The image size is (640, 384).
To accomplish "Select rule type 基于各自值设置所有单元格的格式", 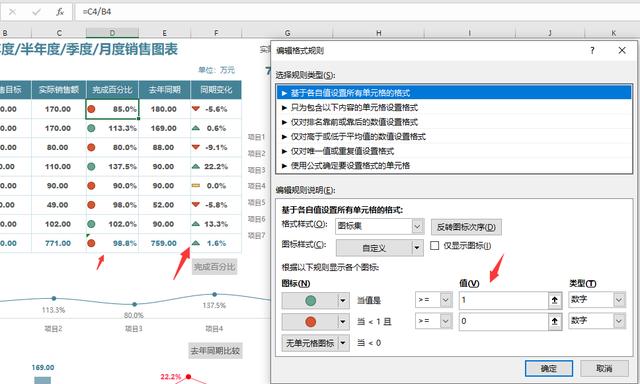I will click(x=454, y=93).
